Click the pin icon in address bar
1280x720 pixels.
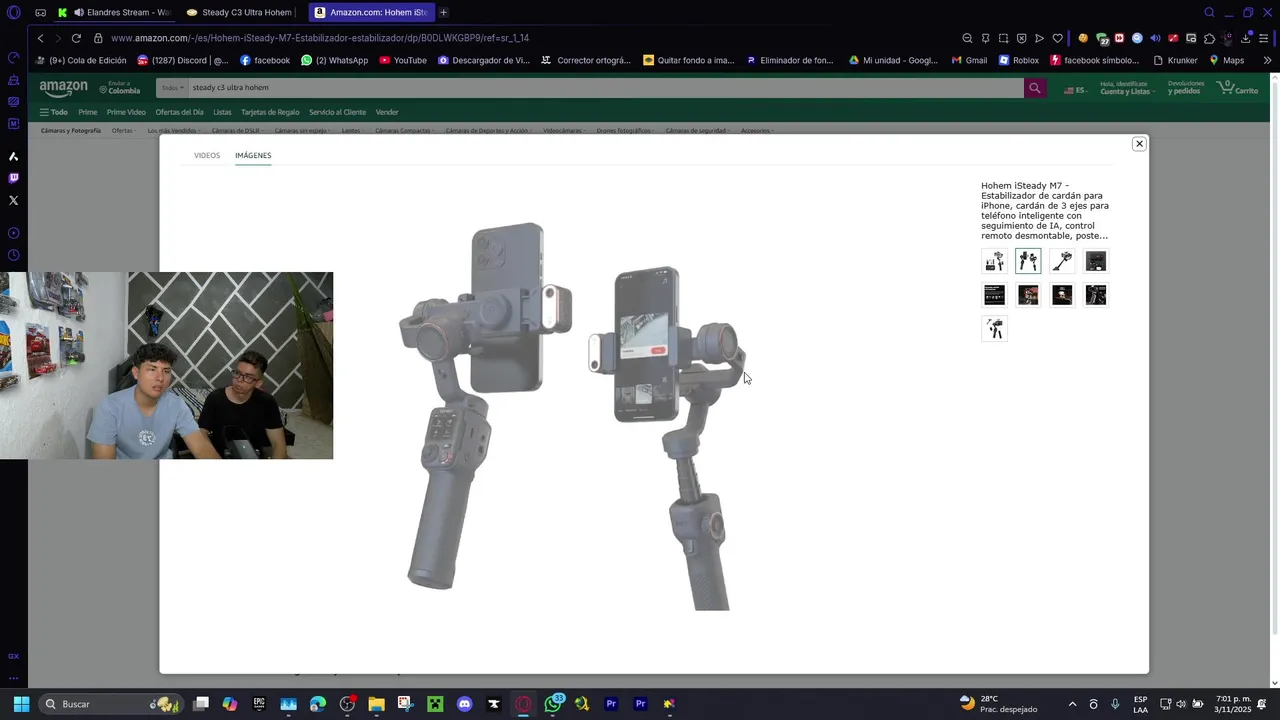985,38
